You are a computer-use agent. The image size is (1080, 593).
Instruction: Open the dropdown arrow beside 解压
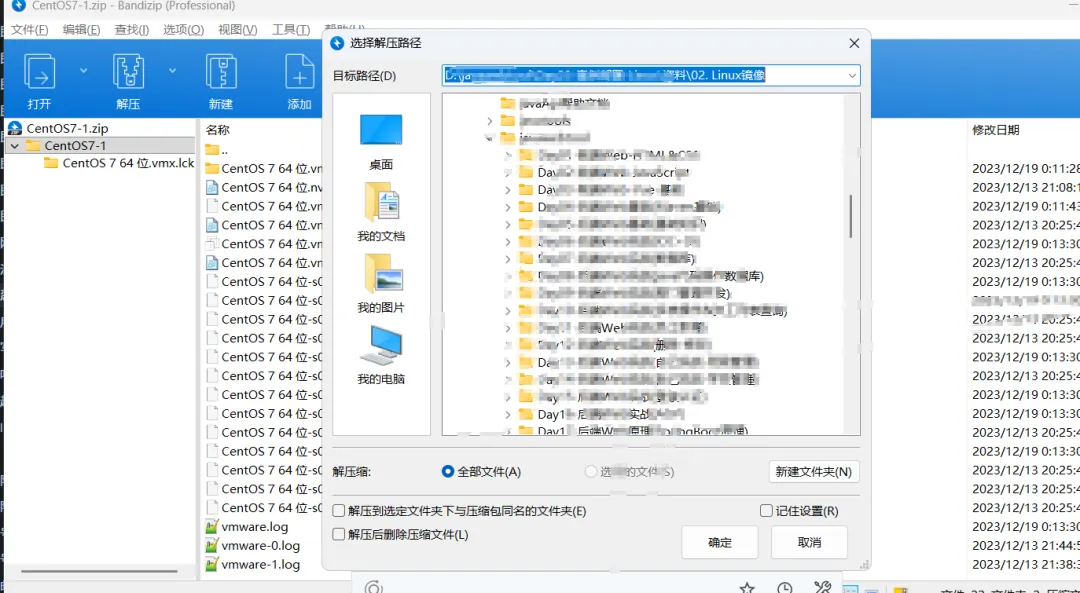tap(172, 70)
